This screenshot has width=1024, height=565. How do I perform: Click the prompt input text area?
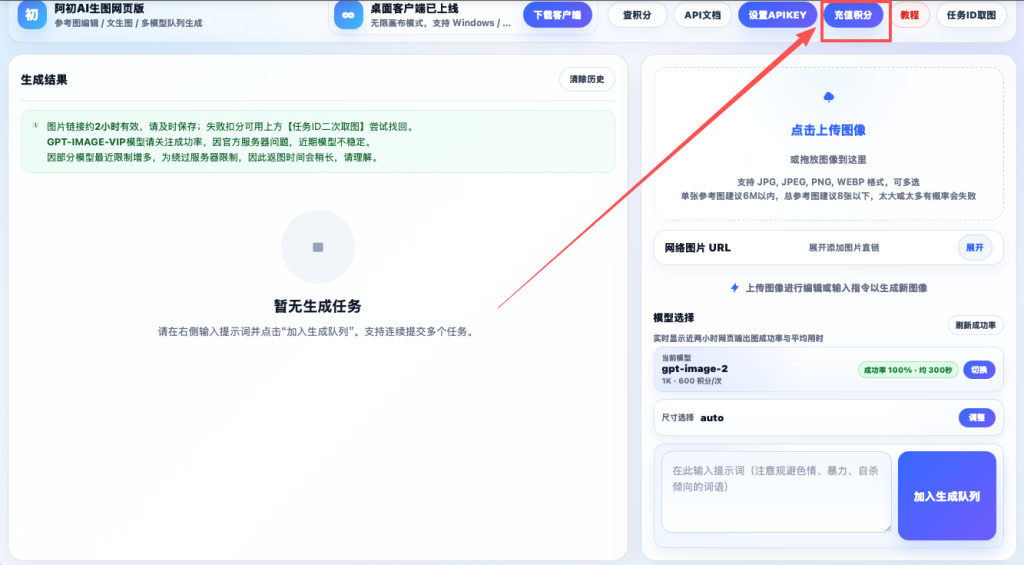pyautogui.click(x=776, y=492)
